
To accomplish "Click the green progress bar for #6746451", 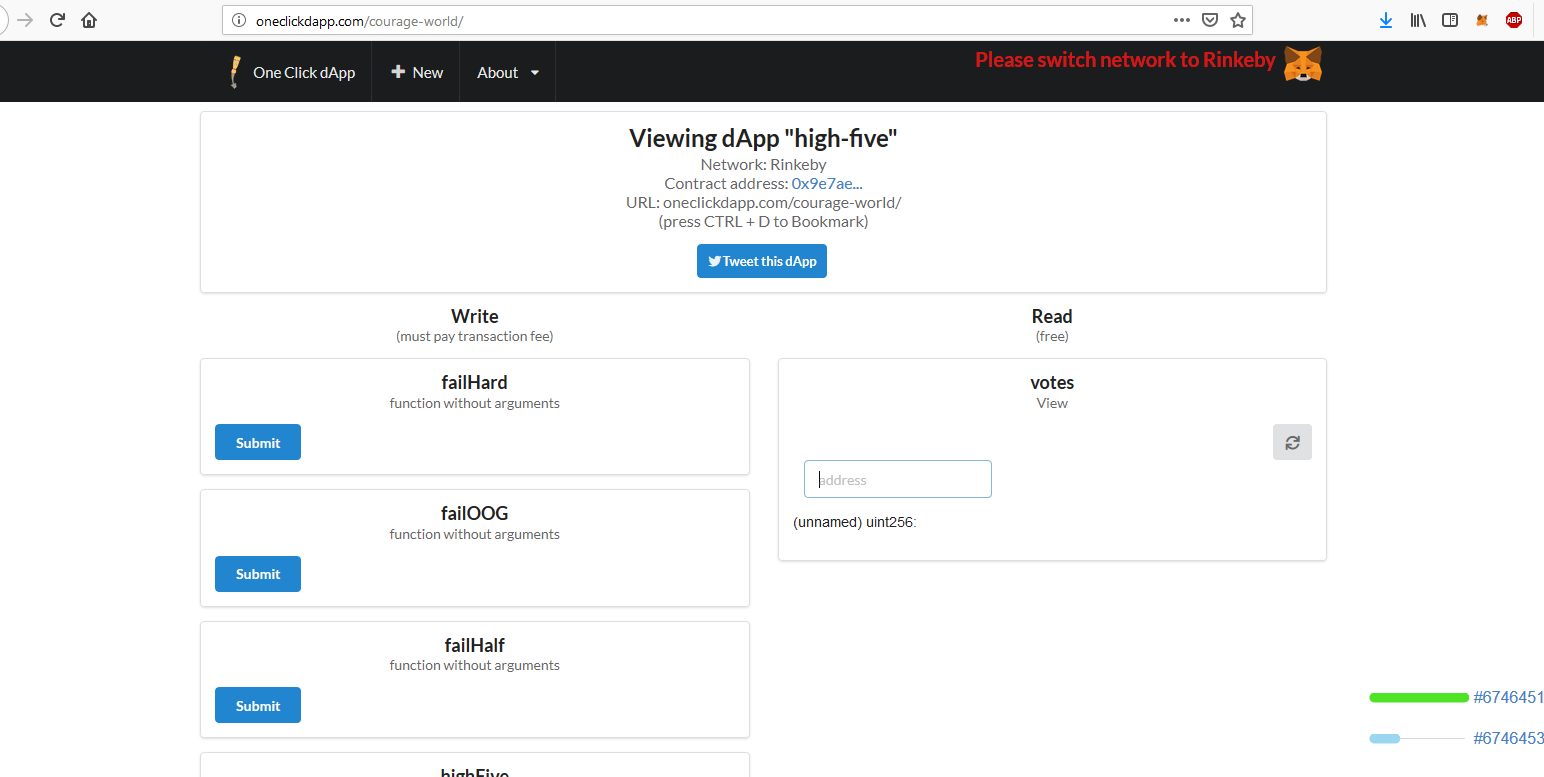I will [x=1419, y=697].
